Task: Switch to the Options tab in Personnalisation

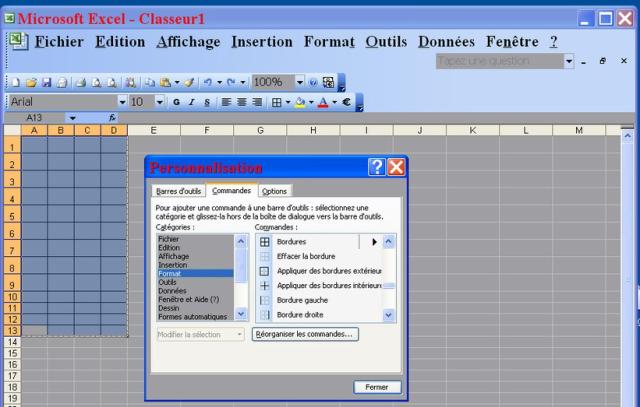Action: (x=274, y=191)
